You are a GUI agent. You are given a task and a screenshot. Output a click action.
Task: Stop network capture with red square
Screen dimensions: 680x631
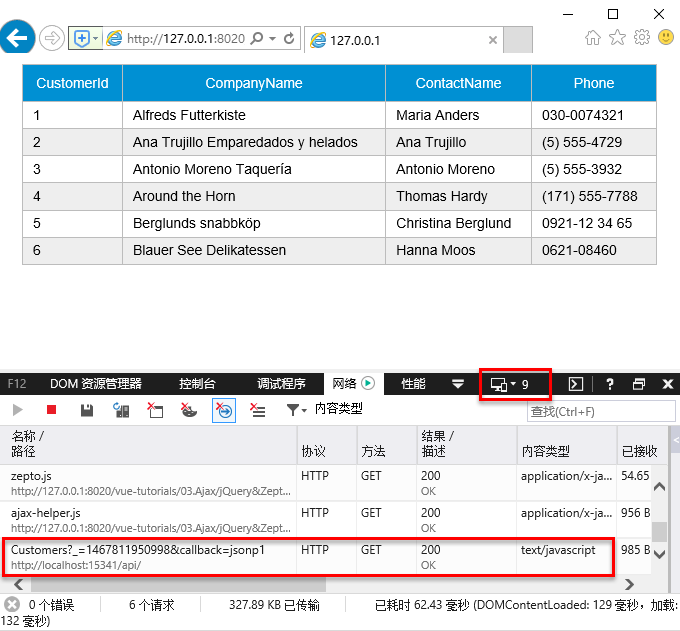click(52, 410)
